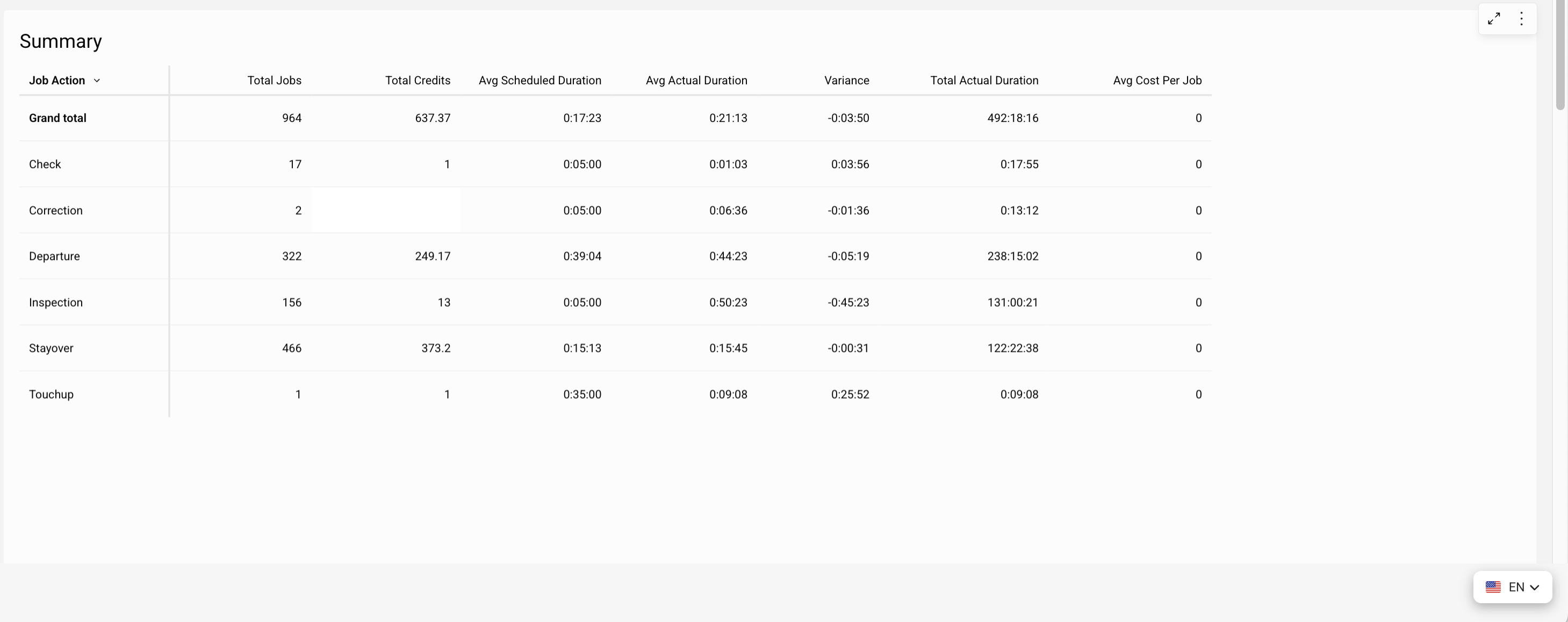The width and height of the screenshot is (1568, 622).
Task: Open the three-dot more options menu
Action: coord(1521,19)
